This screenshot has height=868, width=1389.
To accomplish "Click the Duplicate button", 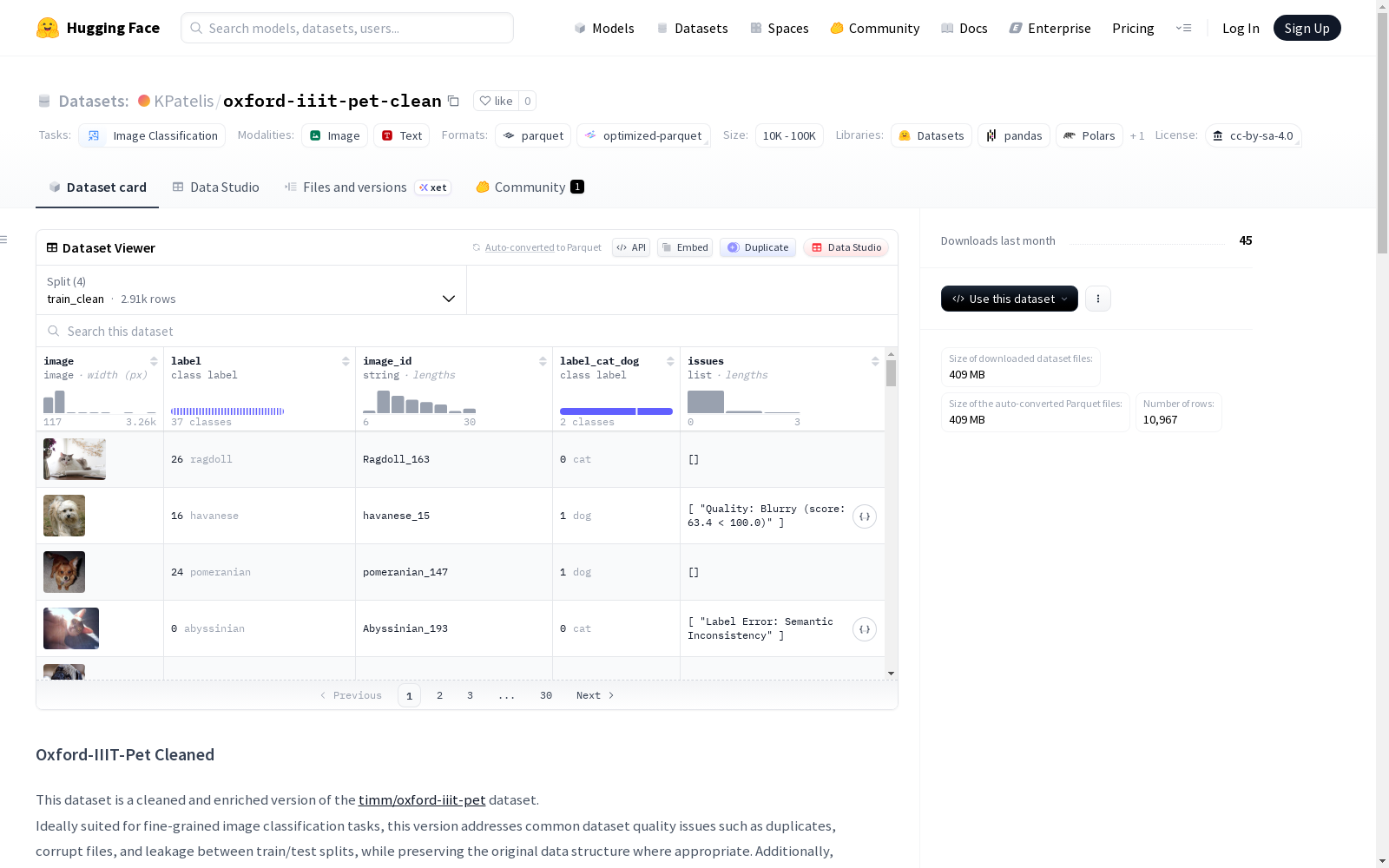I will (758, 247).
